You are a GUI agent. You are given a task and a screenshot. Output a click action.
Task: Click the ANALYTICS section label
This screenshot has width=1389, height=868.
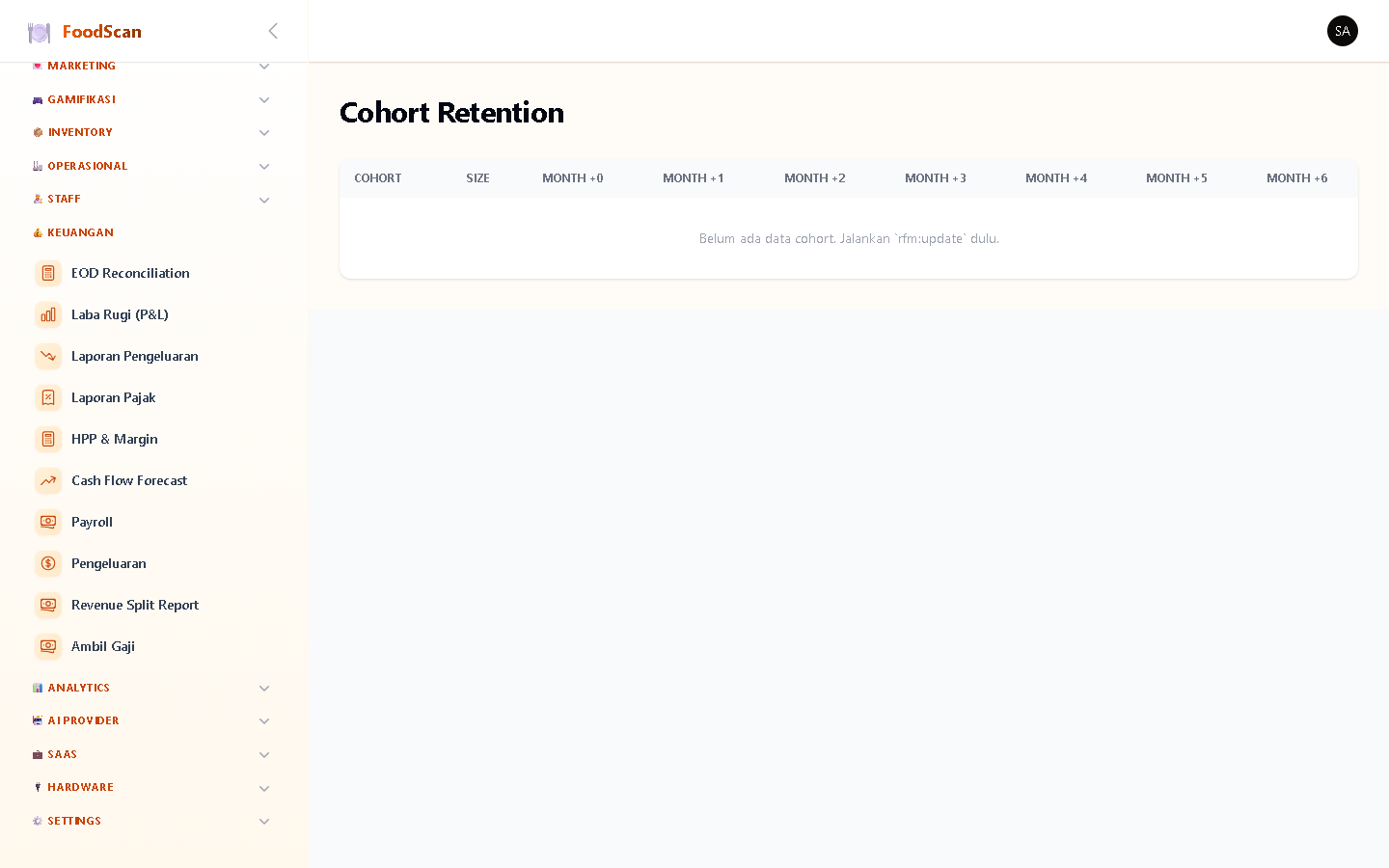point(79,688)
